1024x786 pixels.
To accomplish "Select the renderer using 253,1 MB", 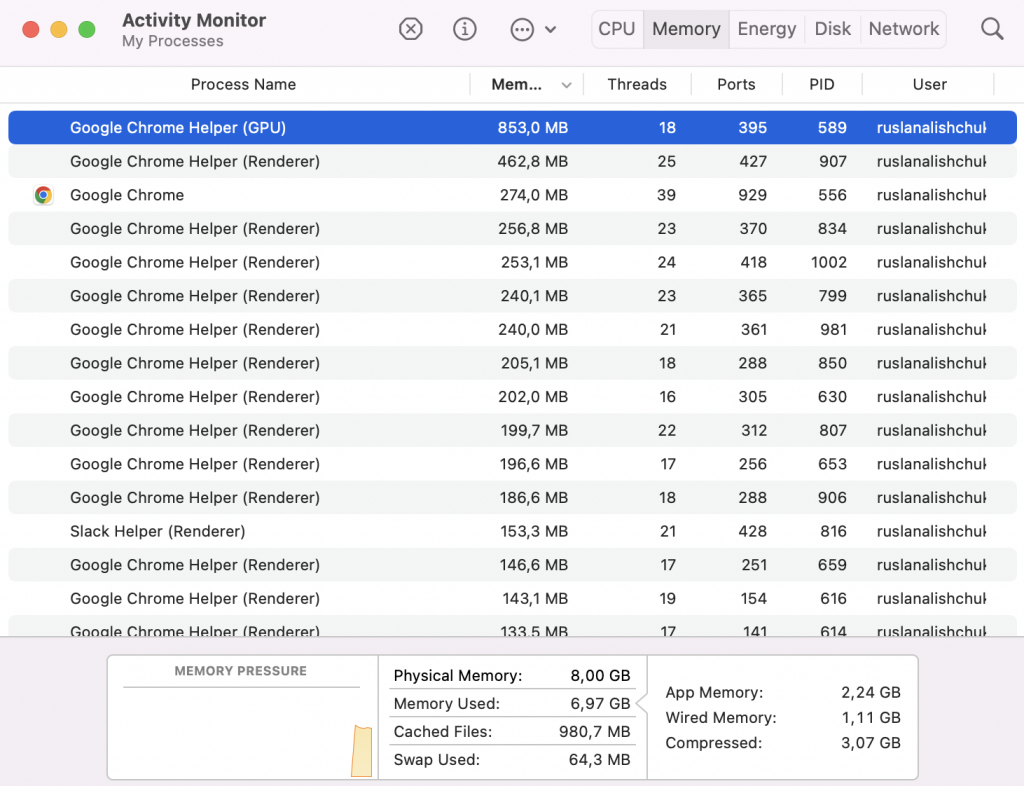I will 512,262.
